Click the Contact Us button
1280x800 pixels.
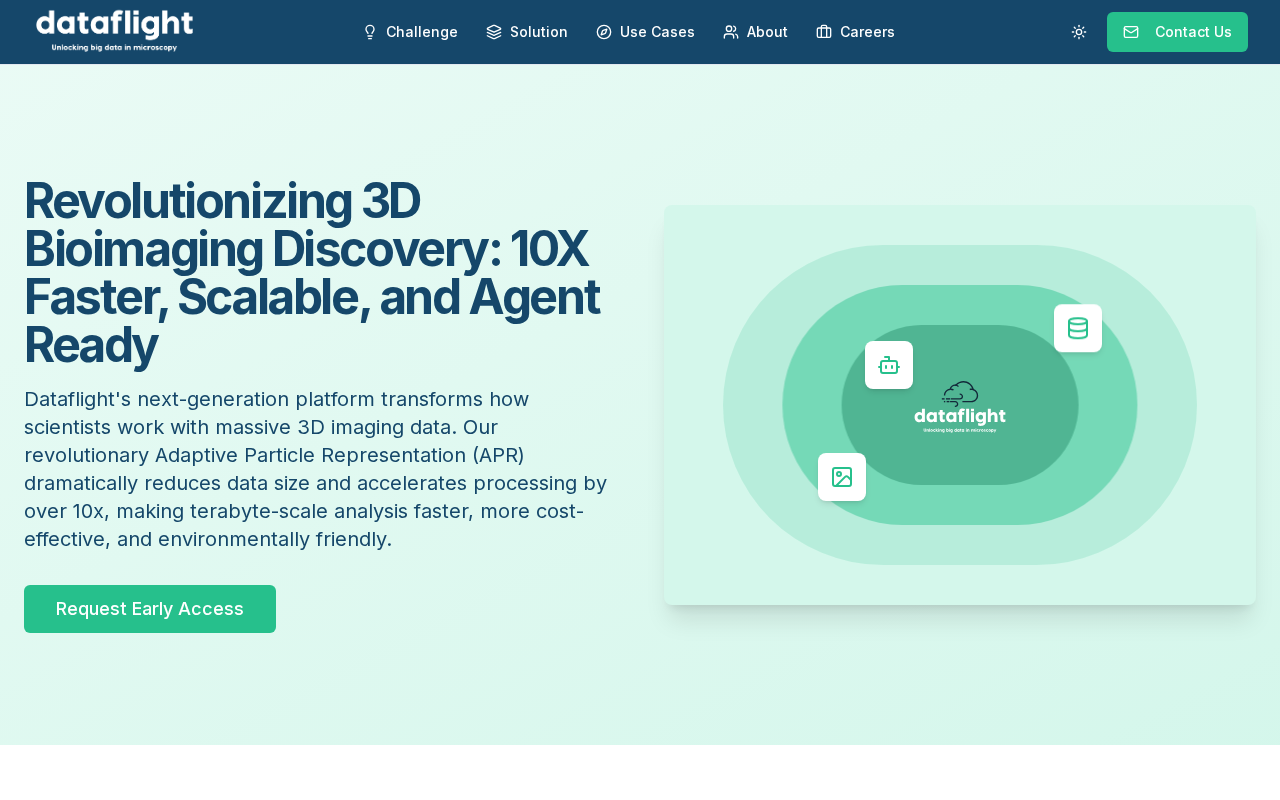coord(1177,32)
